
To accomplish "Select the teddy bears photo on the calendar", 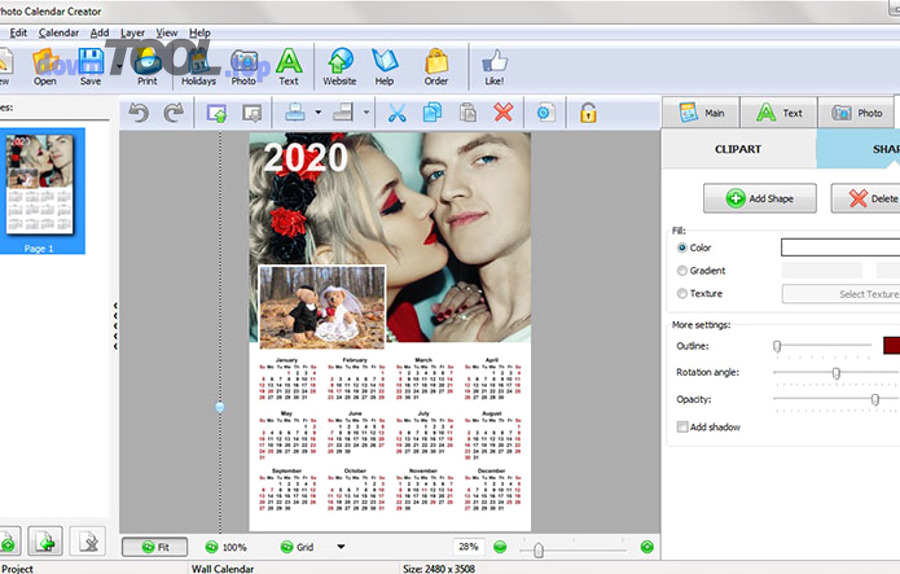I will coord(322,307).
